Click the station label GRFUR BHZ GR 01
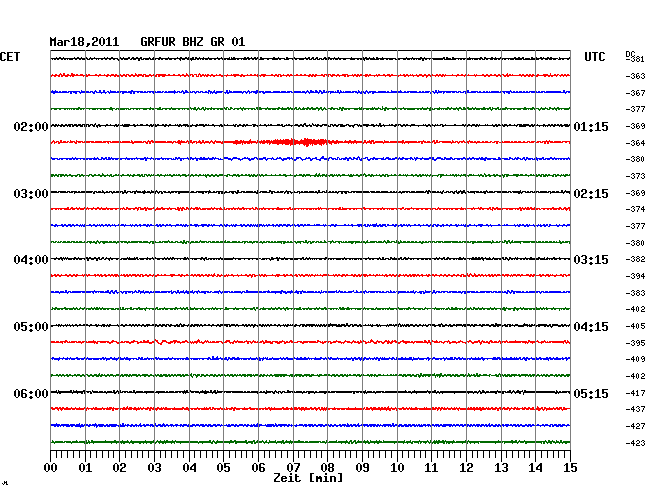 (193, 42)
